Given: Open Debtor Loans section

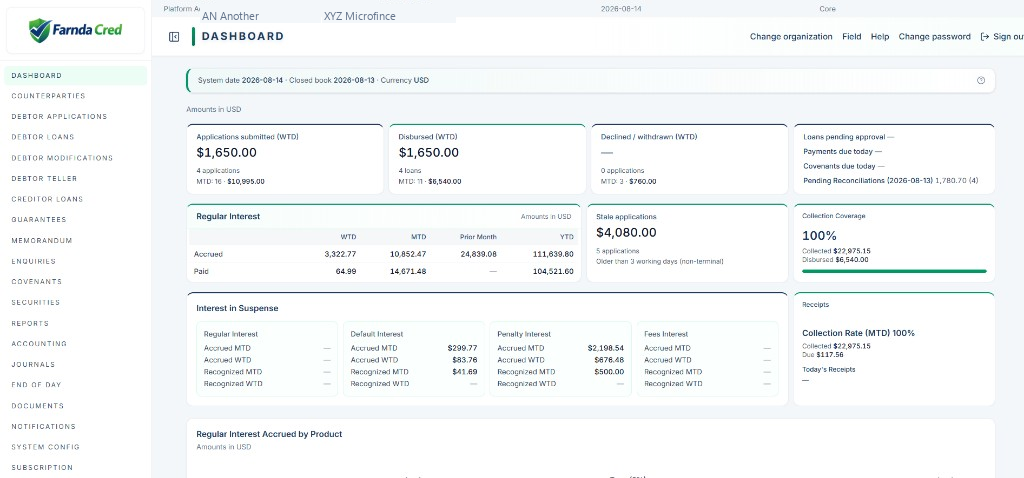Looking at the screenshot, I should pyautogui.click(x=75, y=137).
